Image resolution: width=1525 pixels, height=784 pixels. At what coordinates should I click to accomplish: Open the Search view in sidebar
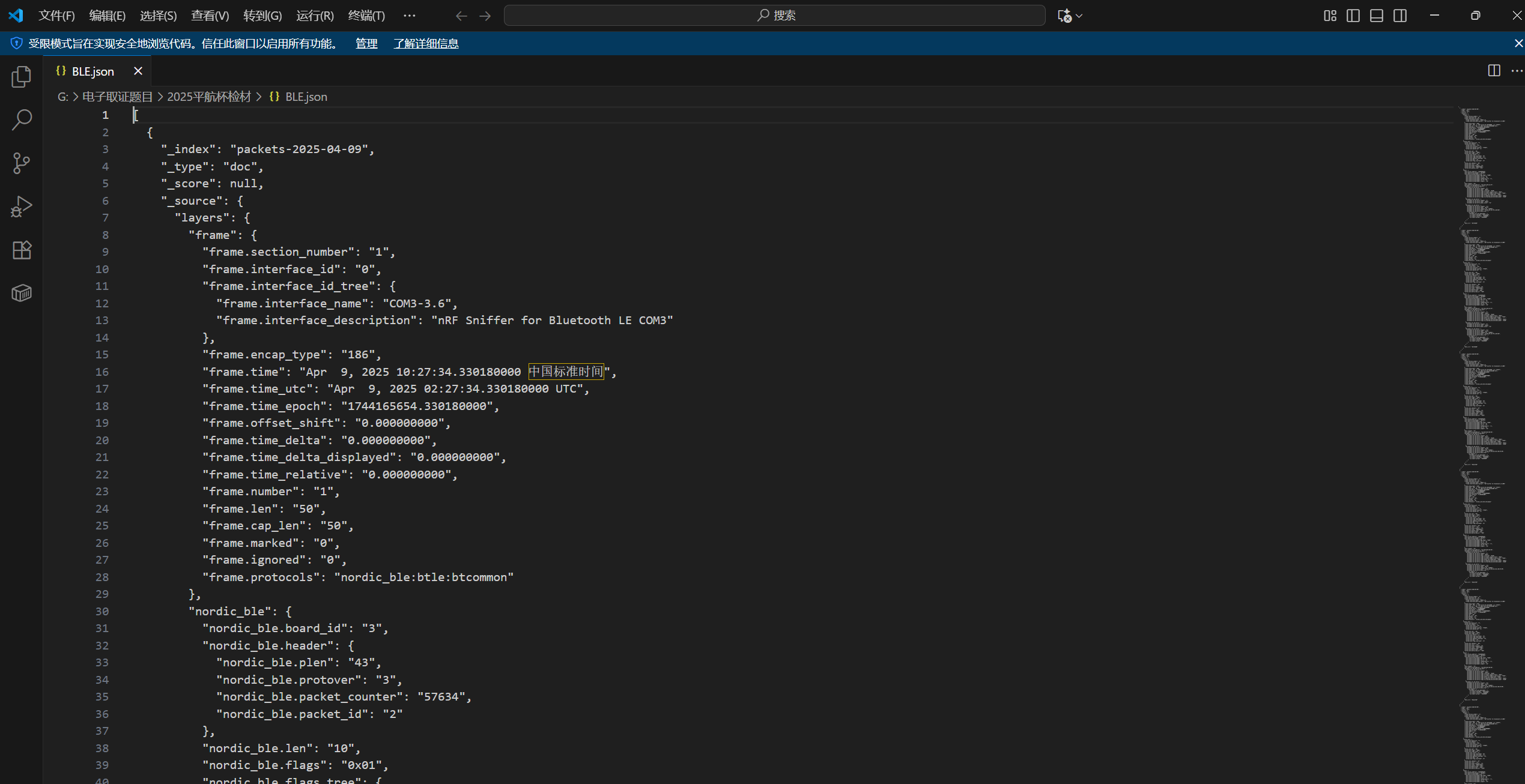pyautogui.click(x=22, y=120)
